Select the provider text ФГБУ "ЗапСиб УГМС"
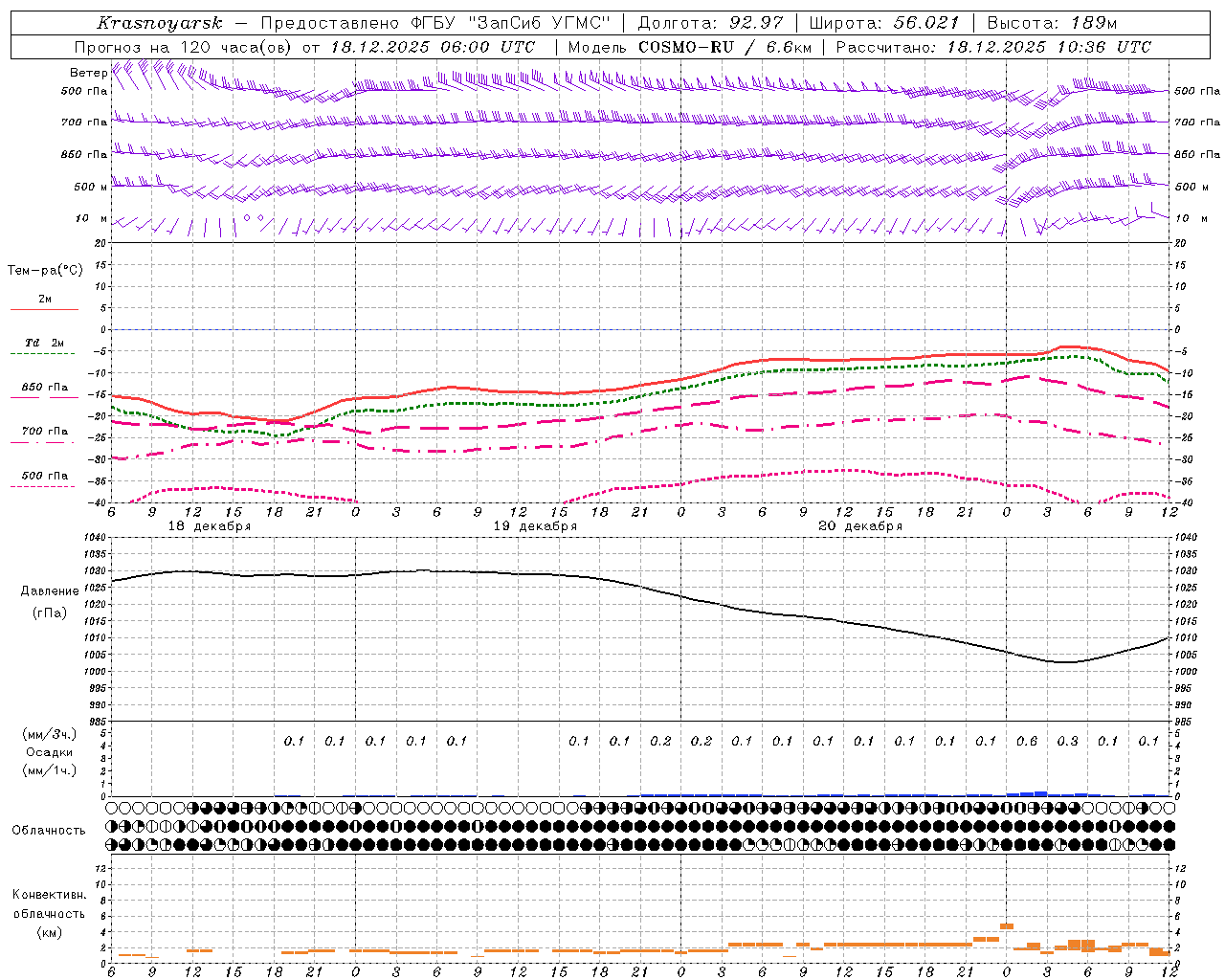The height and width of the screenshot is (980, 1225). coord(510,23)
